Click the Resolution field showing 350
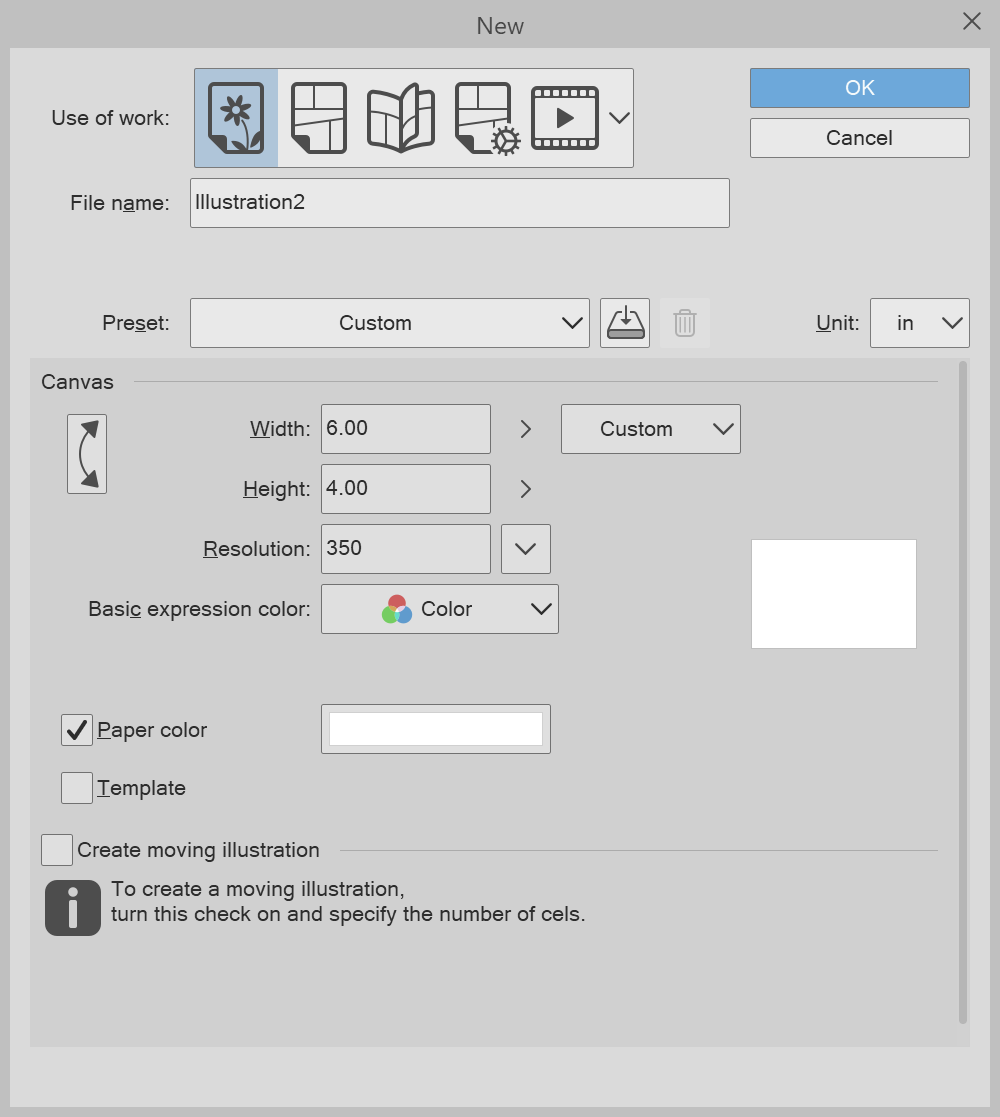Screen dimensions: 1000x1117 (405, 549)
